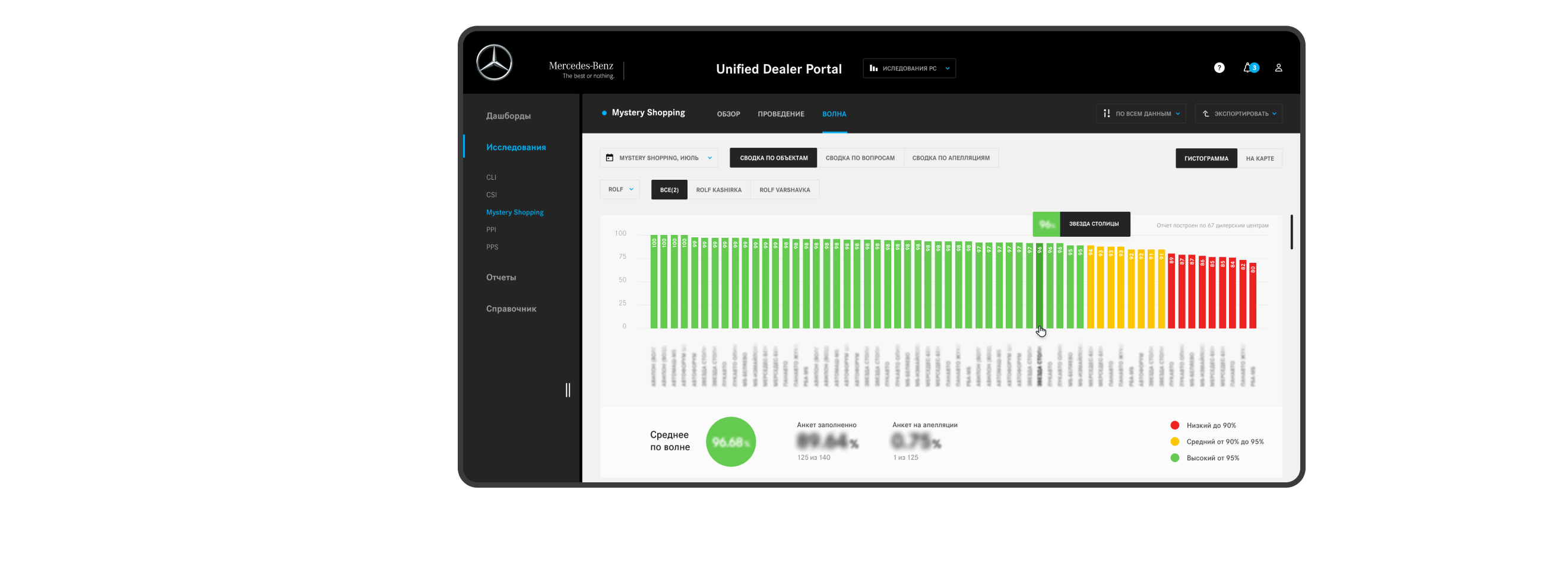This screenshot has width=1568, height=582.
Task: Click the highlighted dark green 96 bar
Action: [x=1039, y=286]
